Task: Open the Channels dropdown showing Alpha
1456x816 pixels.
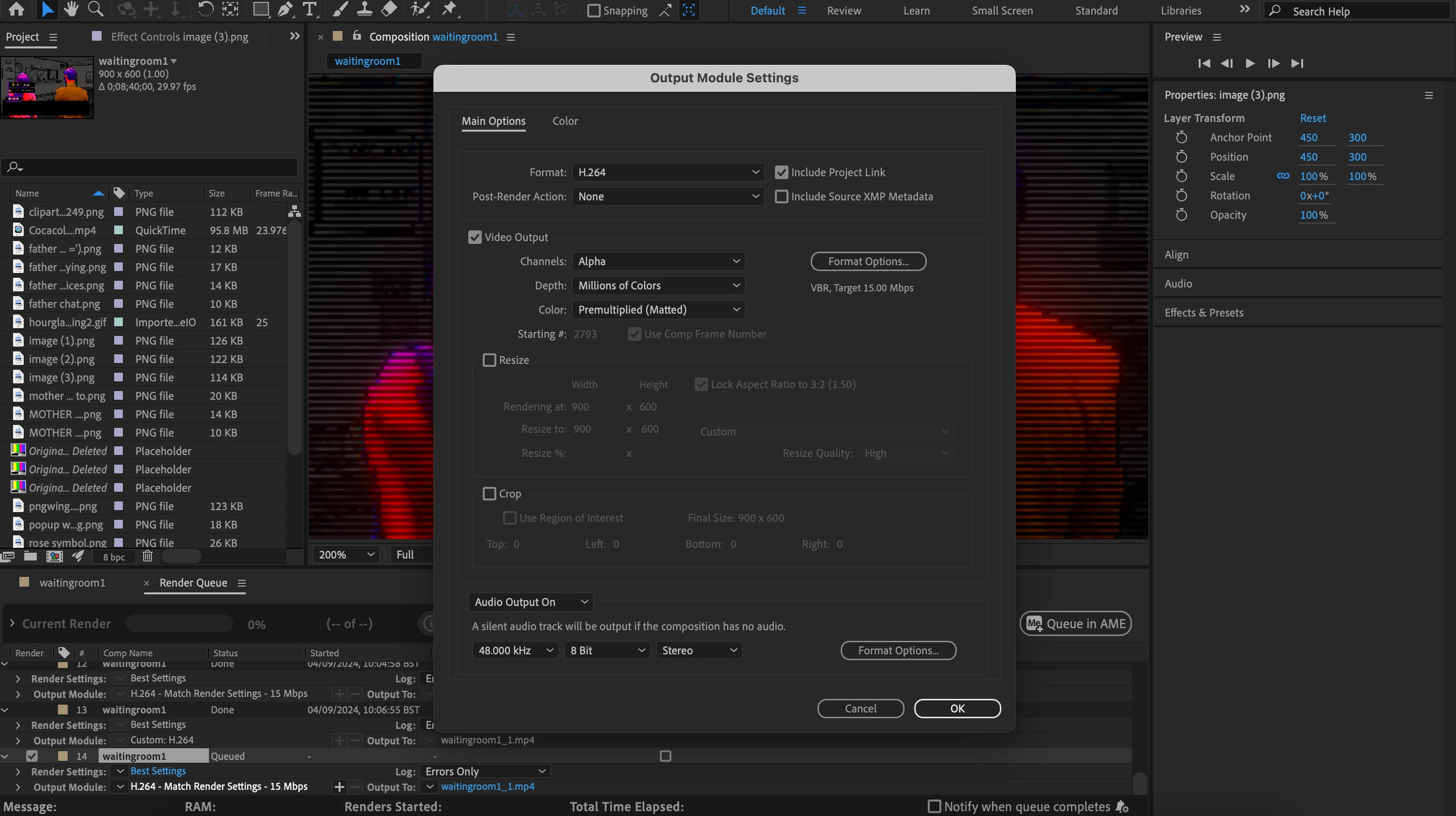Action: (x=658, y=261)
